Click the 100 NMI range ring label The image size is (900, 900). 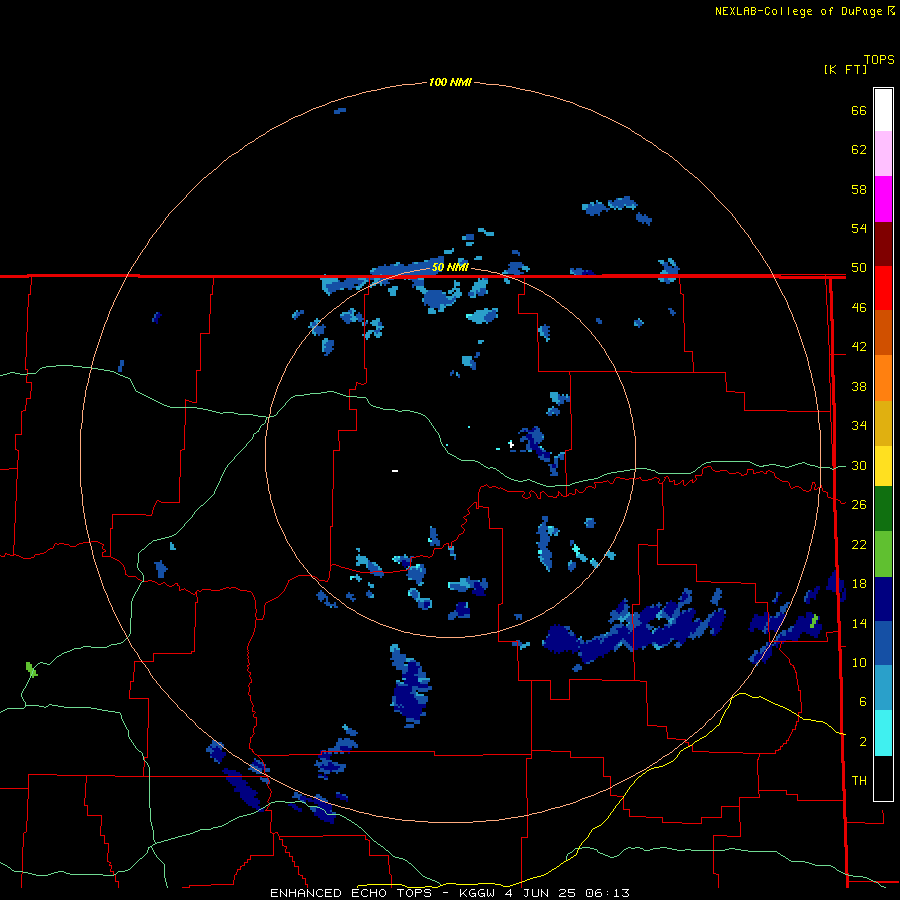(450, 83)
